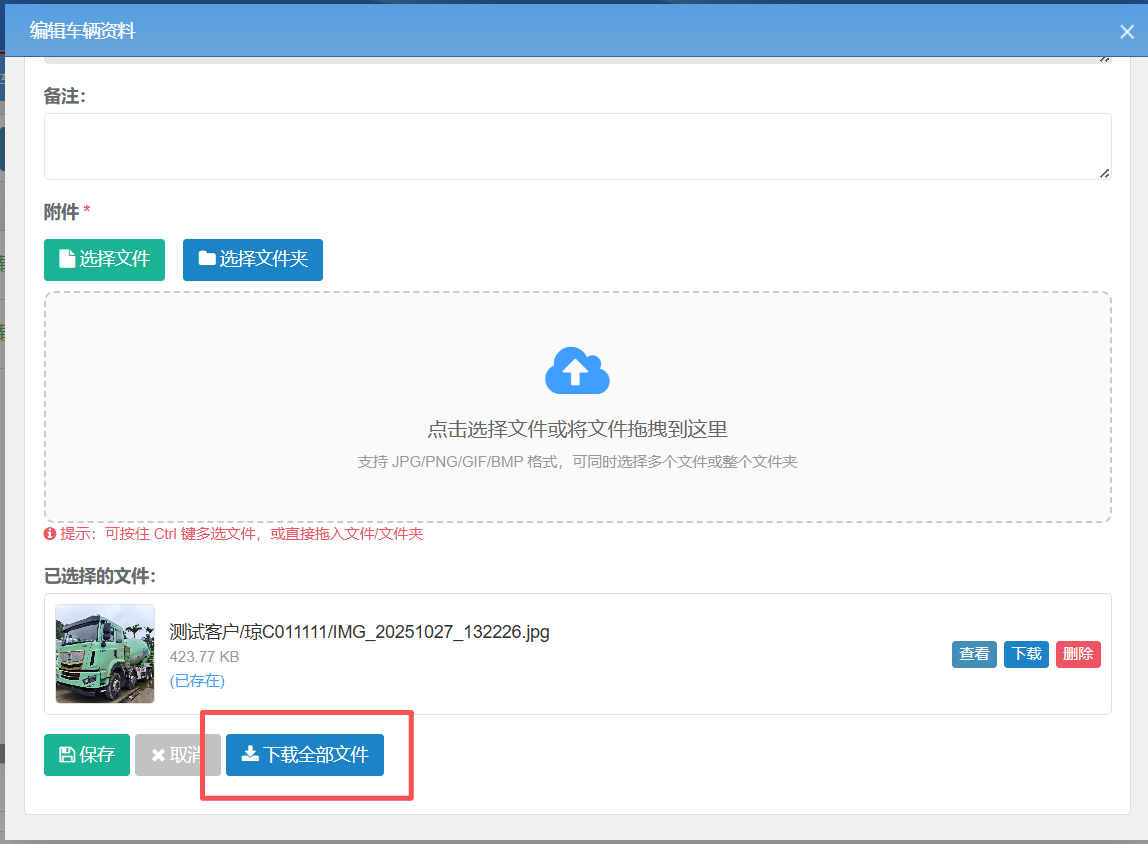Image resolution: width=1148 pixels, height=844 pixels.
Task: Click the file icon on 选择文件 button
Action: [x=67, y=259]
